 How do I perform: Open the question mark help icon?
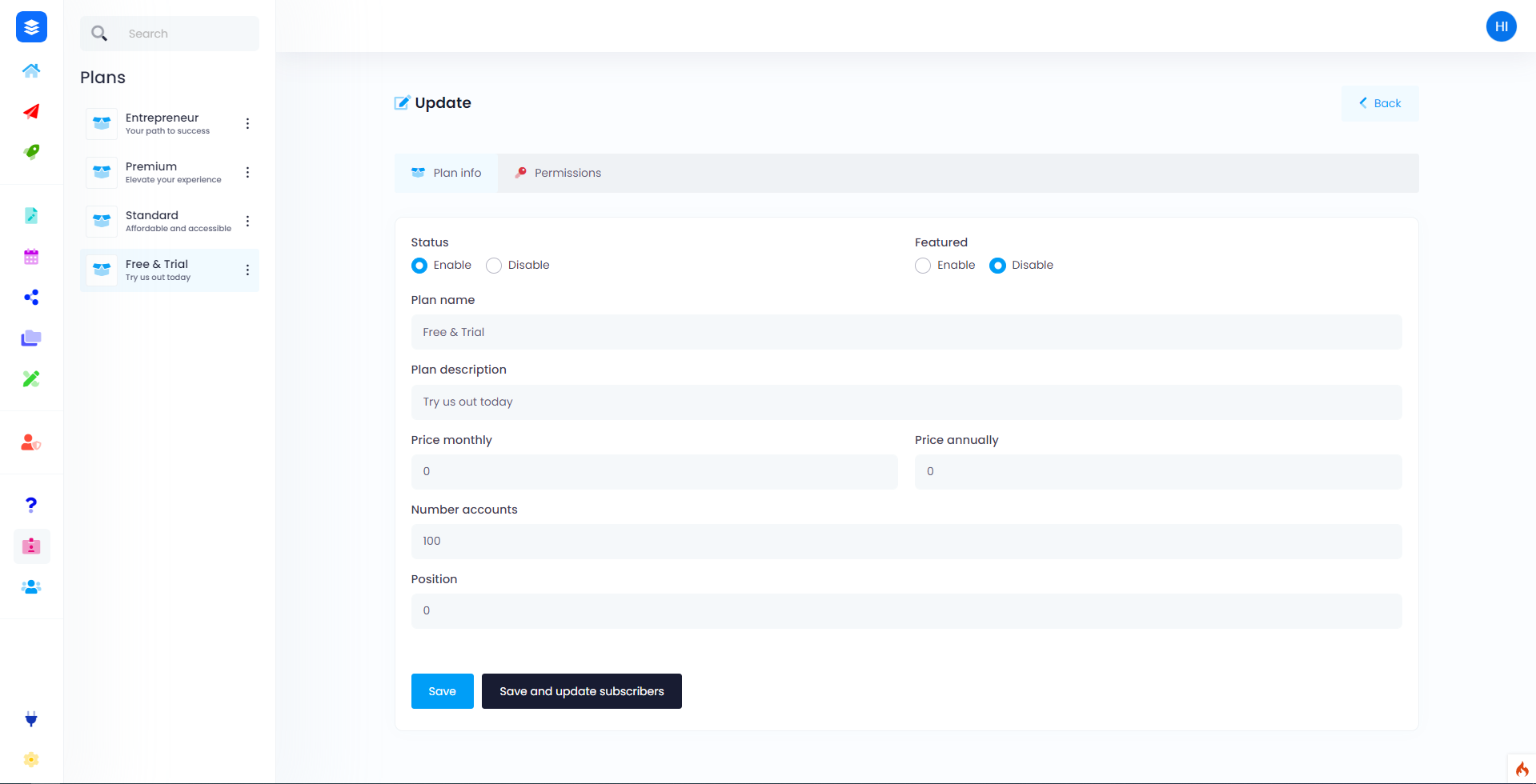point(31,505)
